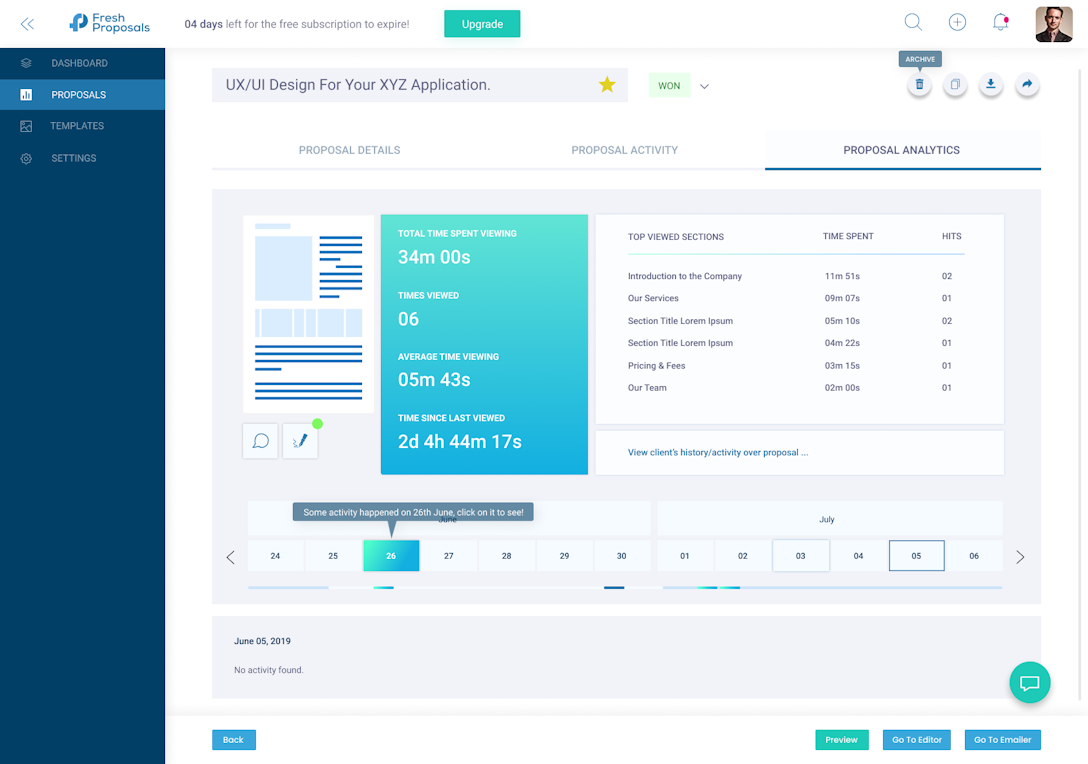Image resolution: width=1088 pixels, height=764 pixels.
Task: Collapse sidebar with double chevron
Action: tap(27, 24)
